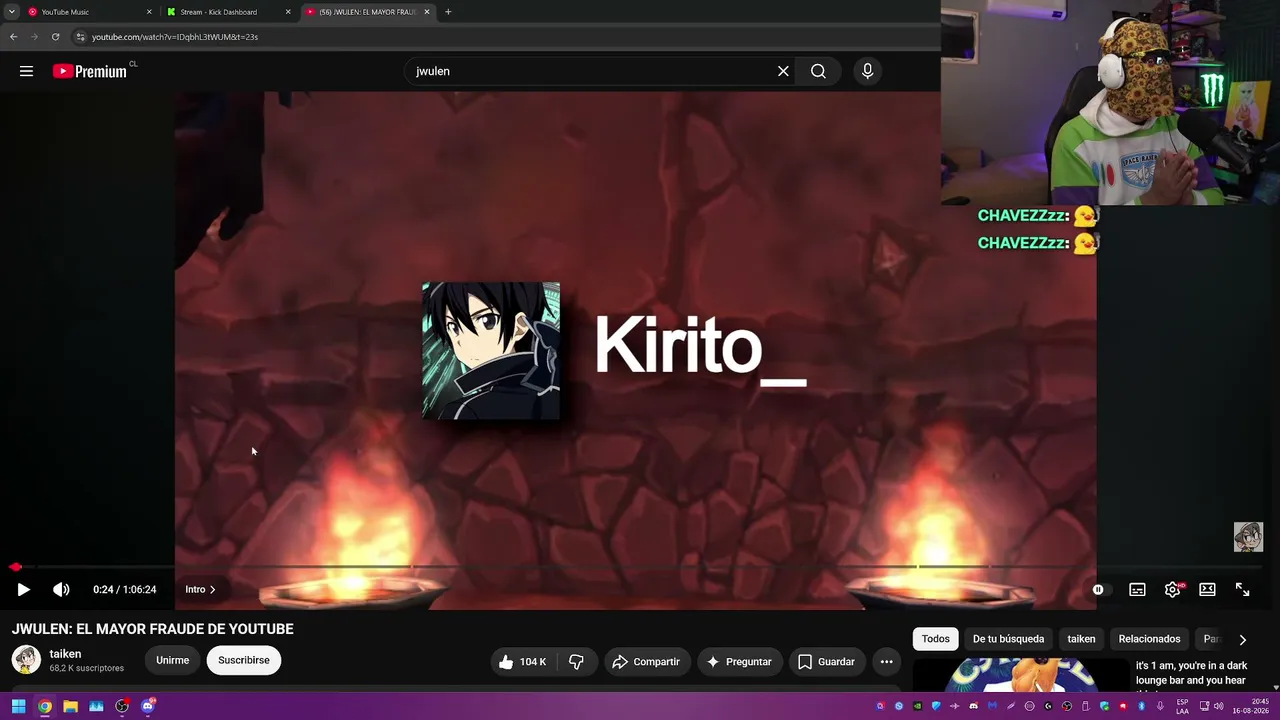Open OBS Studio from the taskbar
This screenshot has width=1280, height=720.
(122, 706)
